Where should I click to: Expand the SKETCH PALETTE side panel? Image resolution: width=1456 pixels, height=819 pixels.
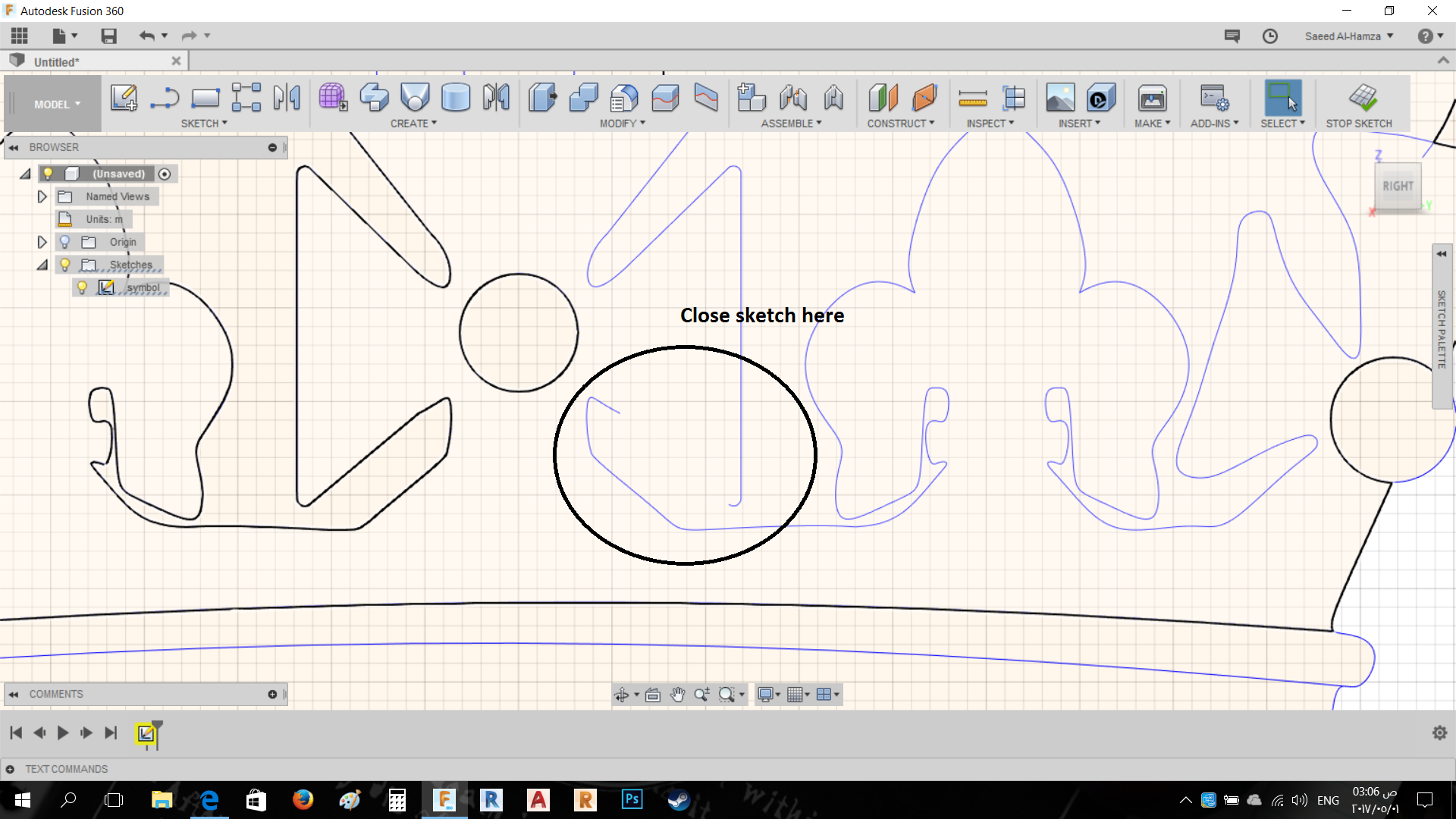coord(1442,327)
